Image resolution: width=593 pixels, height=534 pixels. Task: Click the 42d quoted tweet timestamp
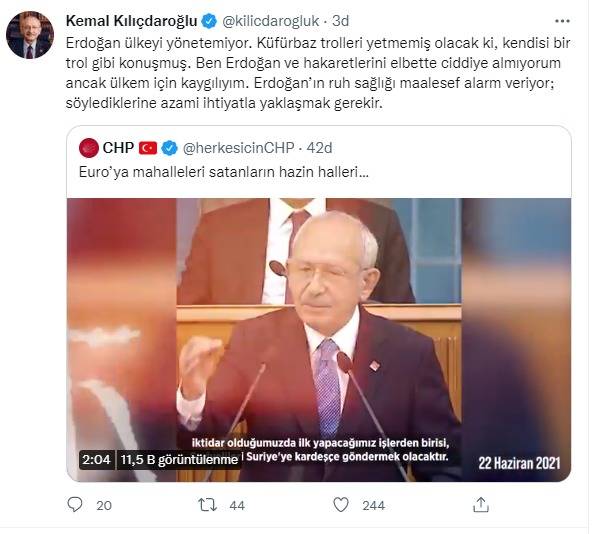tap(319, 148)
